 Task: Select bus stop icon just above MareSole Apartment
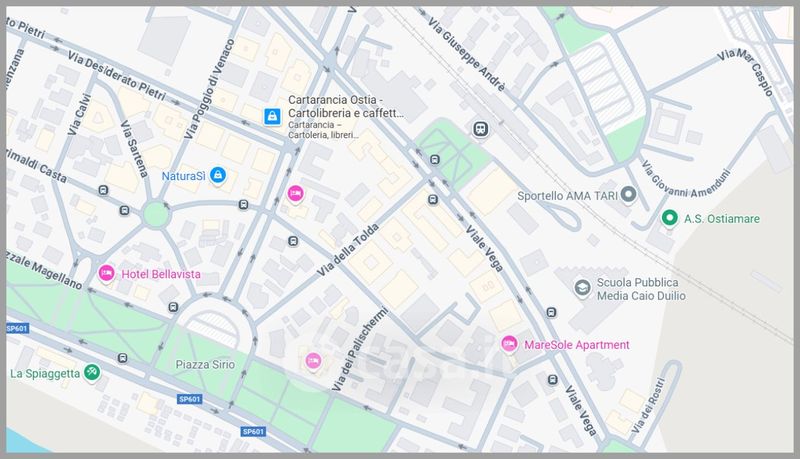pyautogui.click(x=551, y=311)
